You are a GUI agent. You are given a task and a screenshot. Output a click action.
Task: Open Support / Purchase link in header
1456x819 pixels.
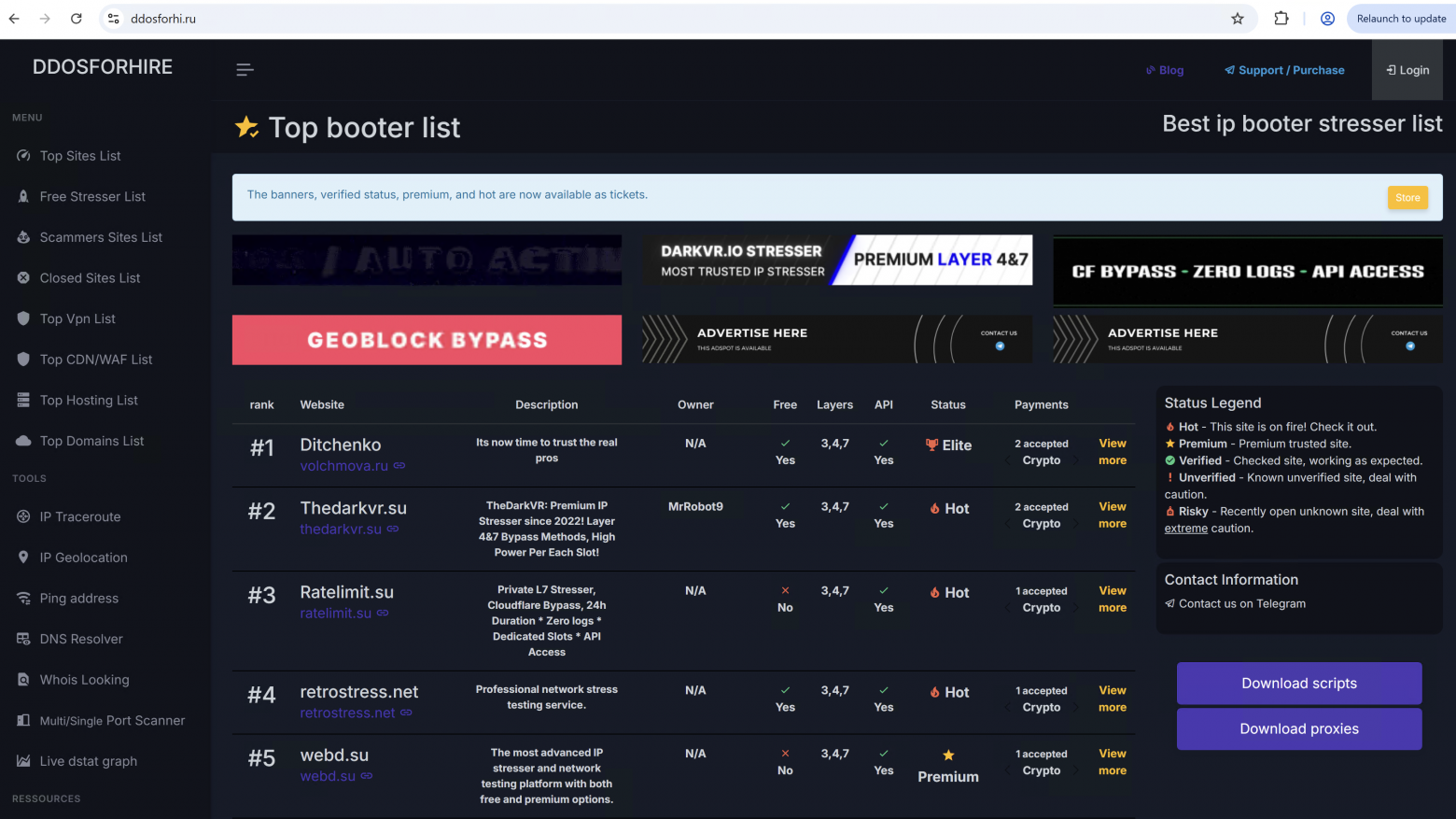tap(1285, 70)
